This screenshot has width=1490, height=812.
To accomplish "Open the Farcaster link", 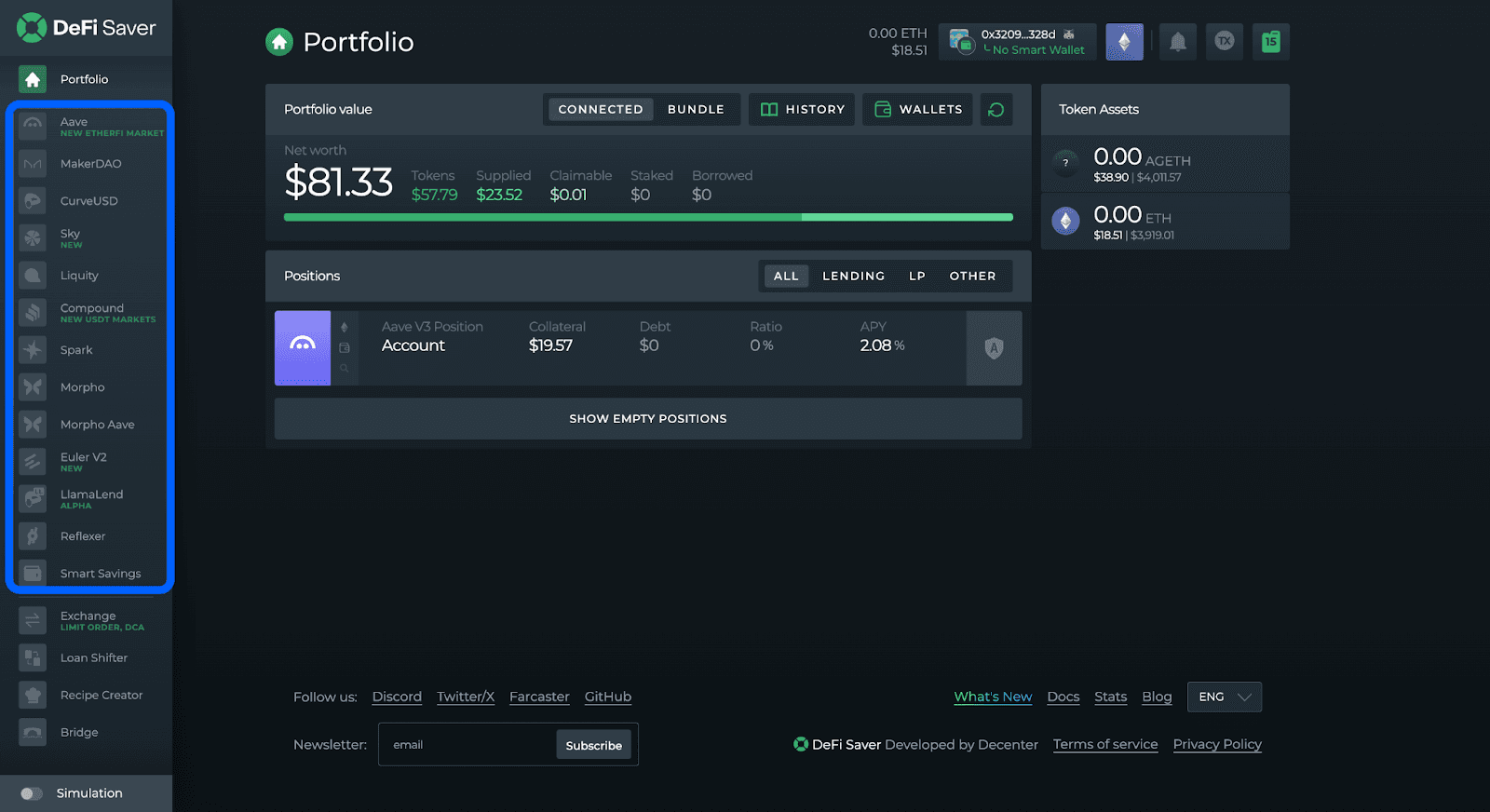I will click(539, 697).
